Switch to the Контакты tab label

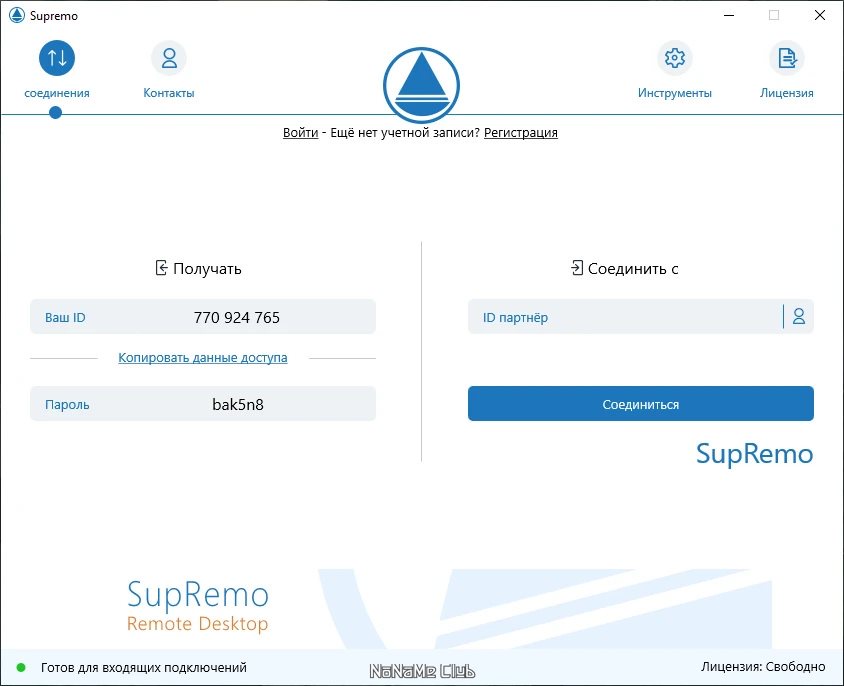tap(169, 93)
